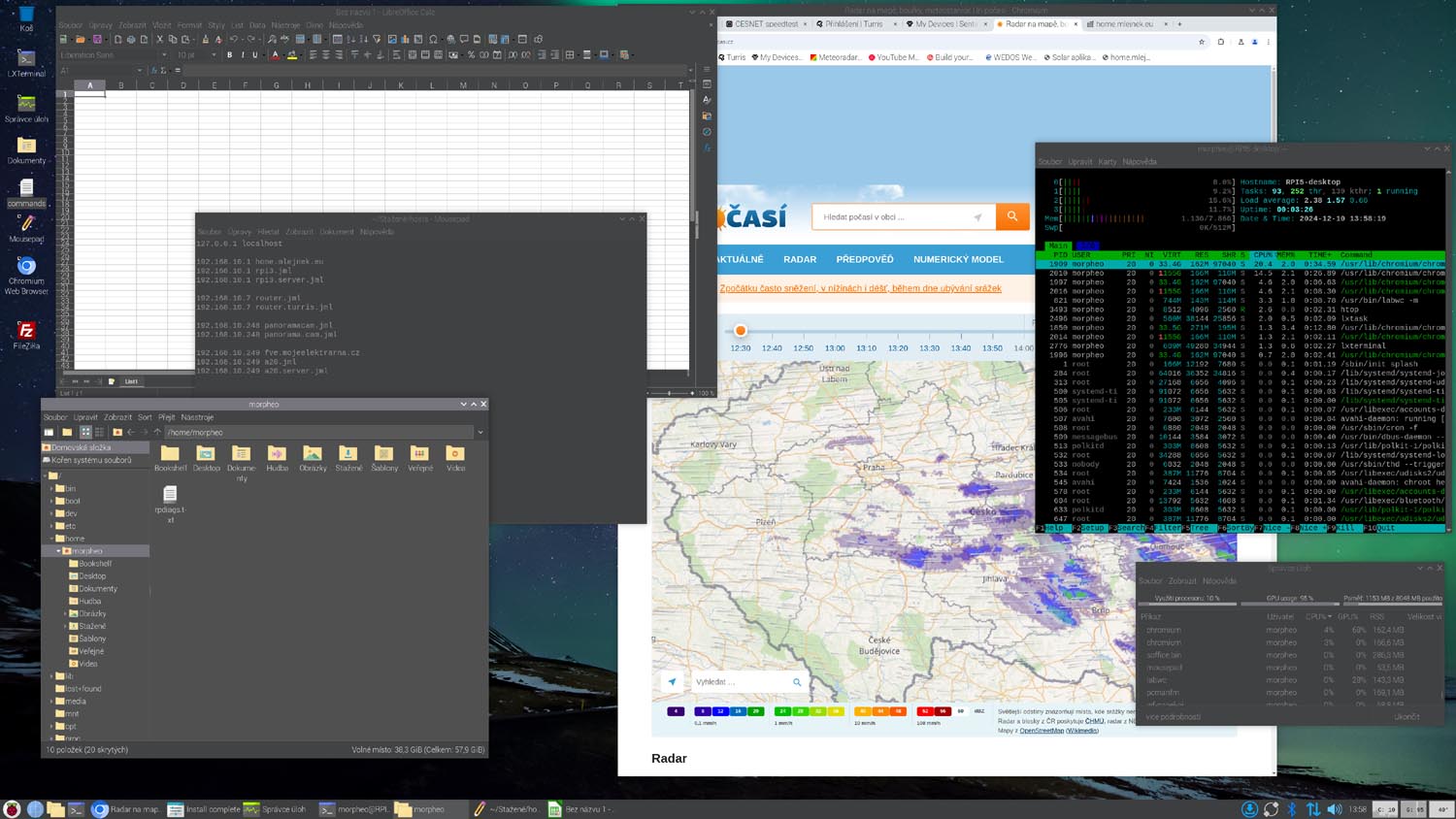
Task: Open Formát menu in LibreOffice Calc
Action: [x=189, y=25]
